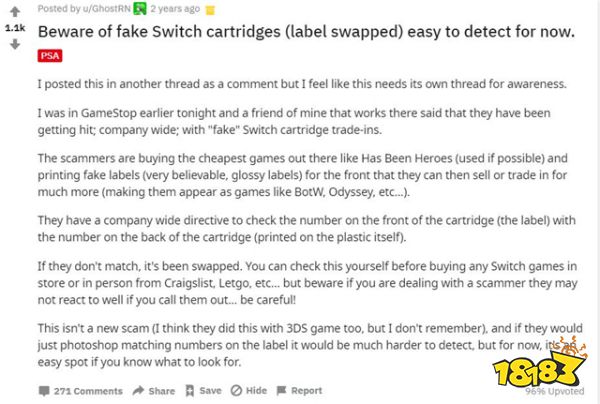Click the red PSA flair tag
600x404 pixels.
click(x=48, y=56)
